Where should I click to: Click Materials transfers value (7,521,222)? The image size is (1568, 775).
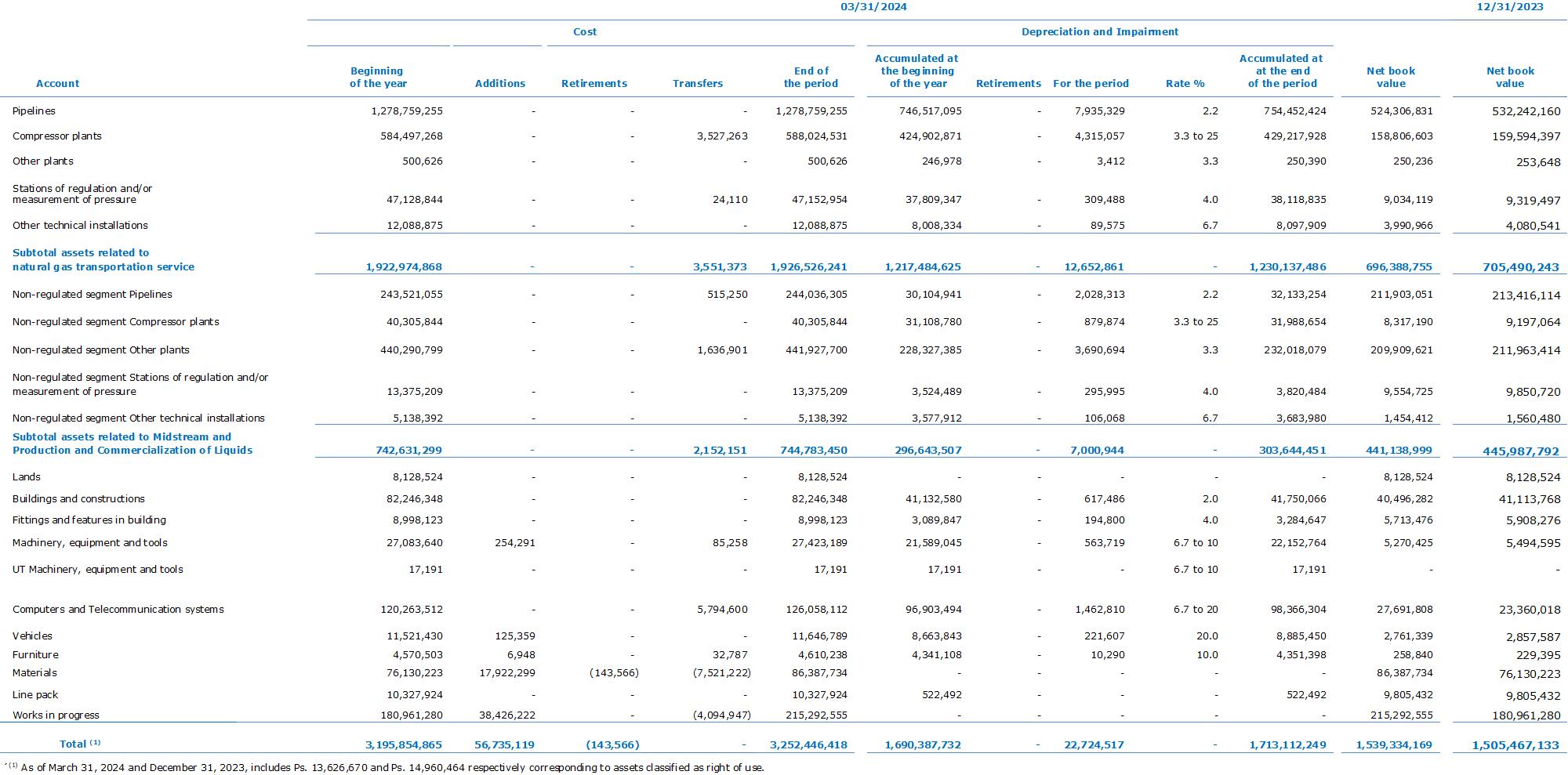(x=721, y=673)
